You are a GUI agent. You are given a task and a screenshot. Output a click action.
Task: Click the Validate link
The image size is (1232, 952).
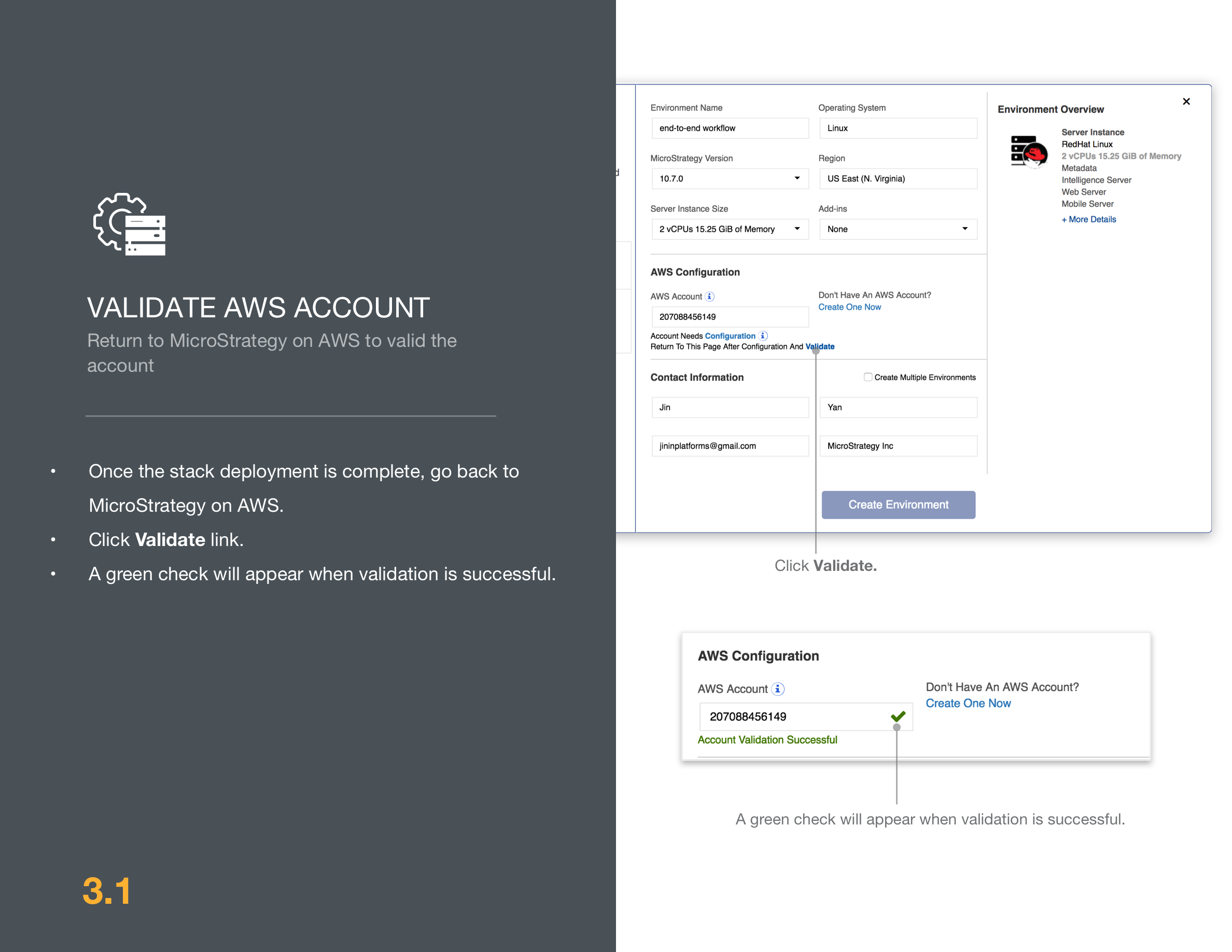(820, 346)
